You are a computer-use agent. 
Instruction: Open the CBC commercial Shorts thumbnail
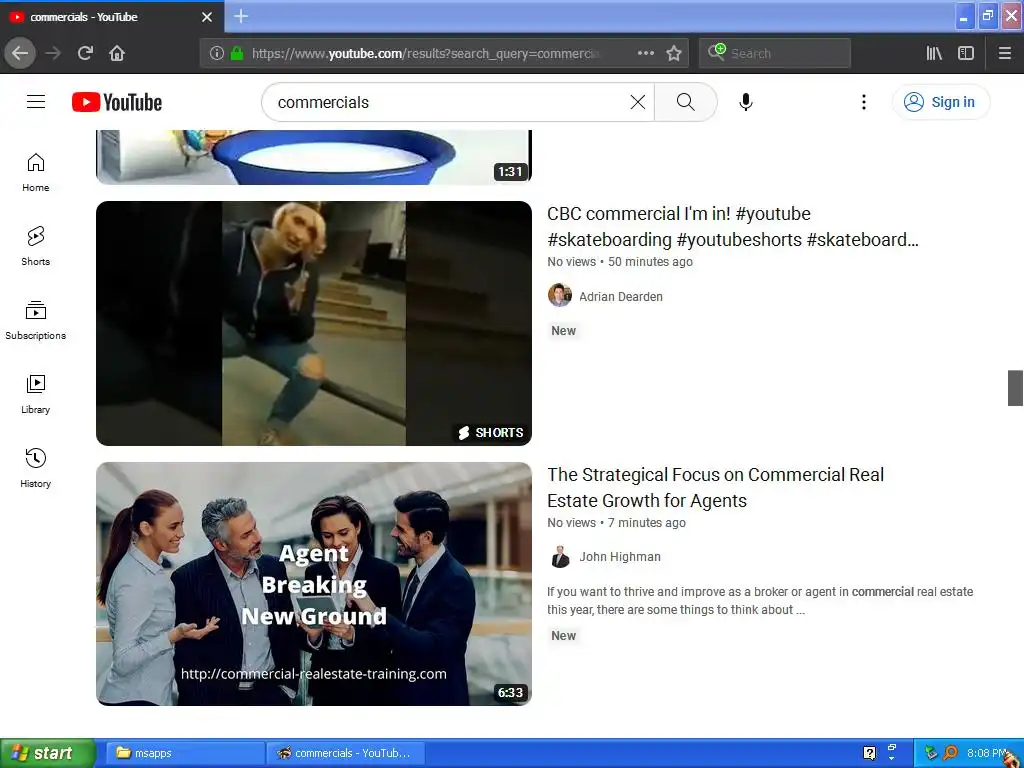(x=314, y=323)
